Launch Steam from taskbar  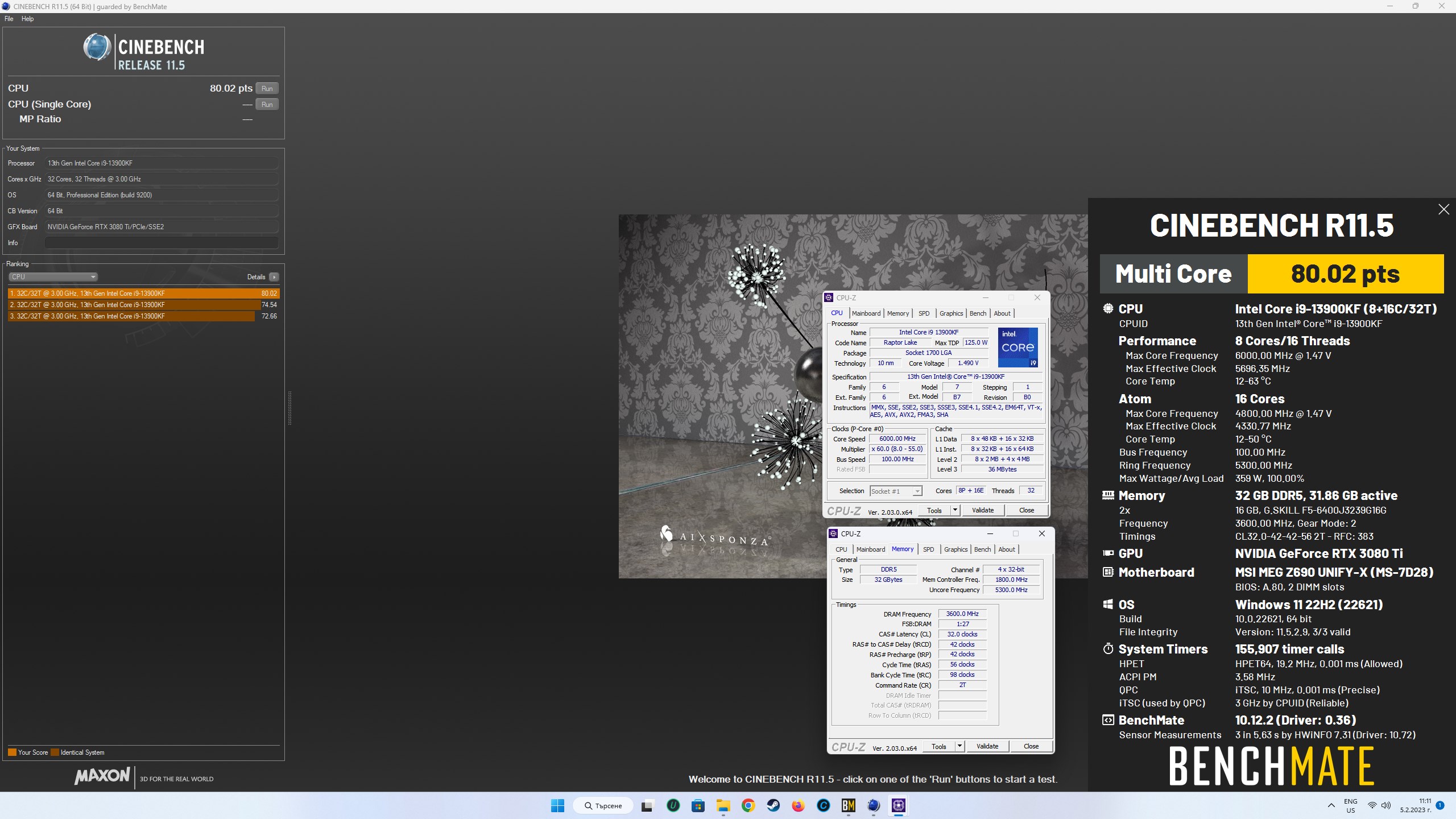(773, 805)
